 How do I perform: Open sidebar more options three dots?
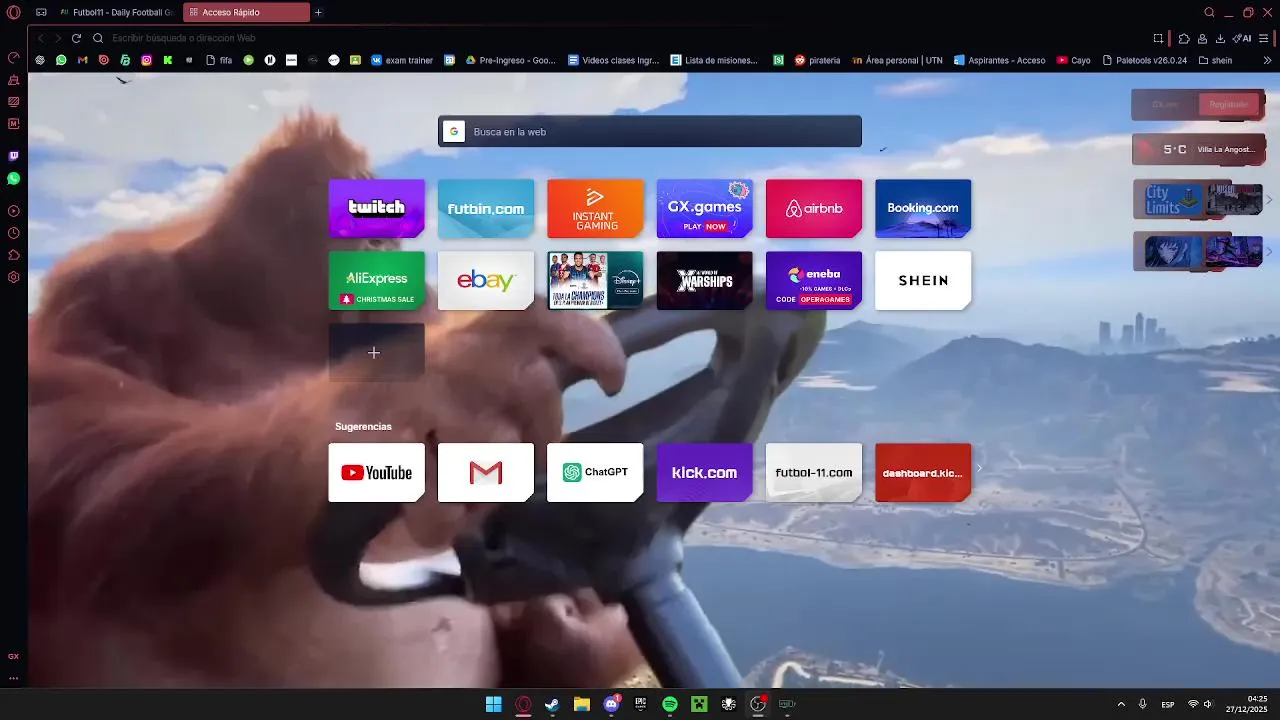tap(13, 678)
